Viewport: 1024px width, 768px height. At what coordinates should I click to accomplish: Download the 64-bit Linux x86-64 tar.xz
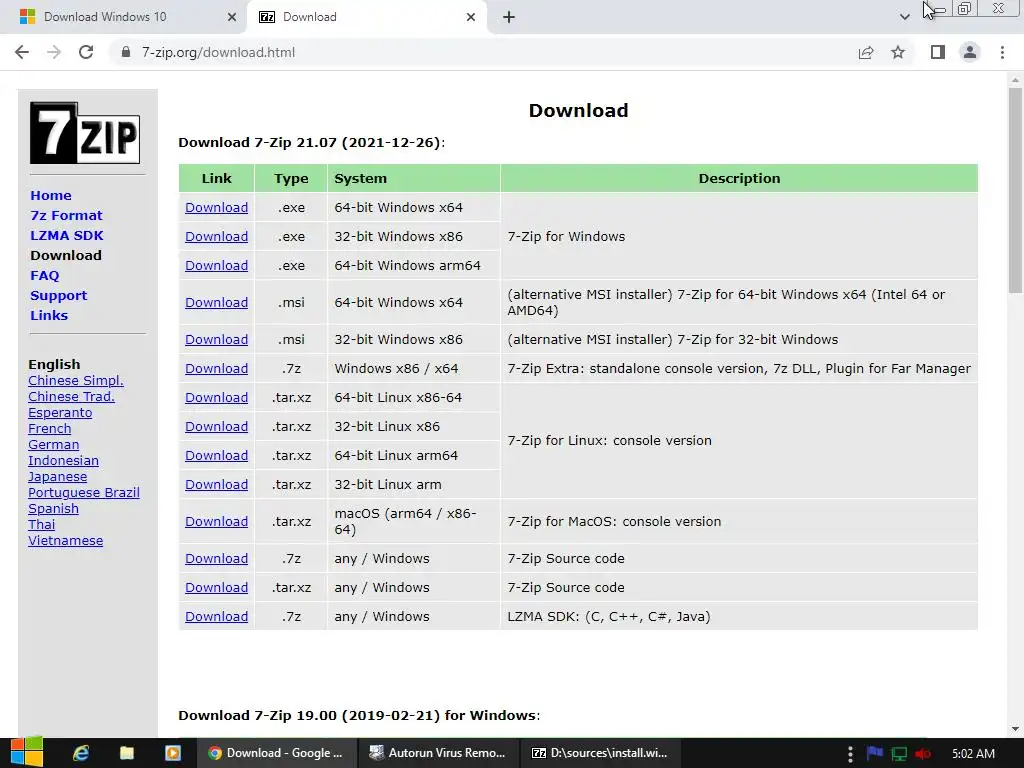click(216, 398)
